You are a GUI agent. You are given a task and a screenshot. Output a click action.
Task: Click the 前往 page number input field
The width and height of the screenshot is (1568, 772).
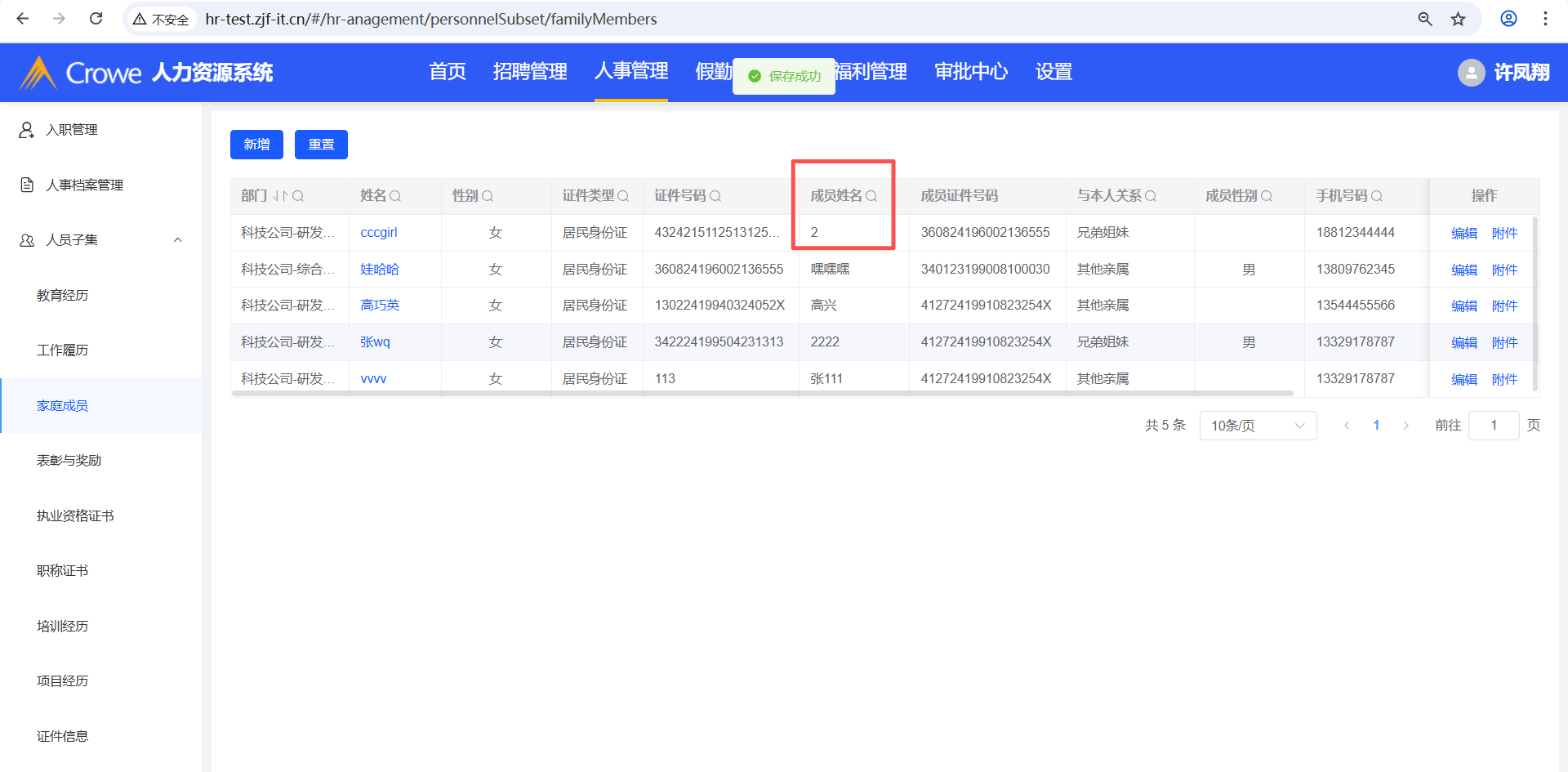point(1493,426)
